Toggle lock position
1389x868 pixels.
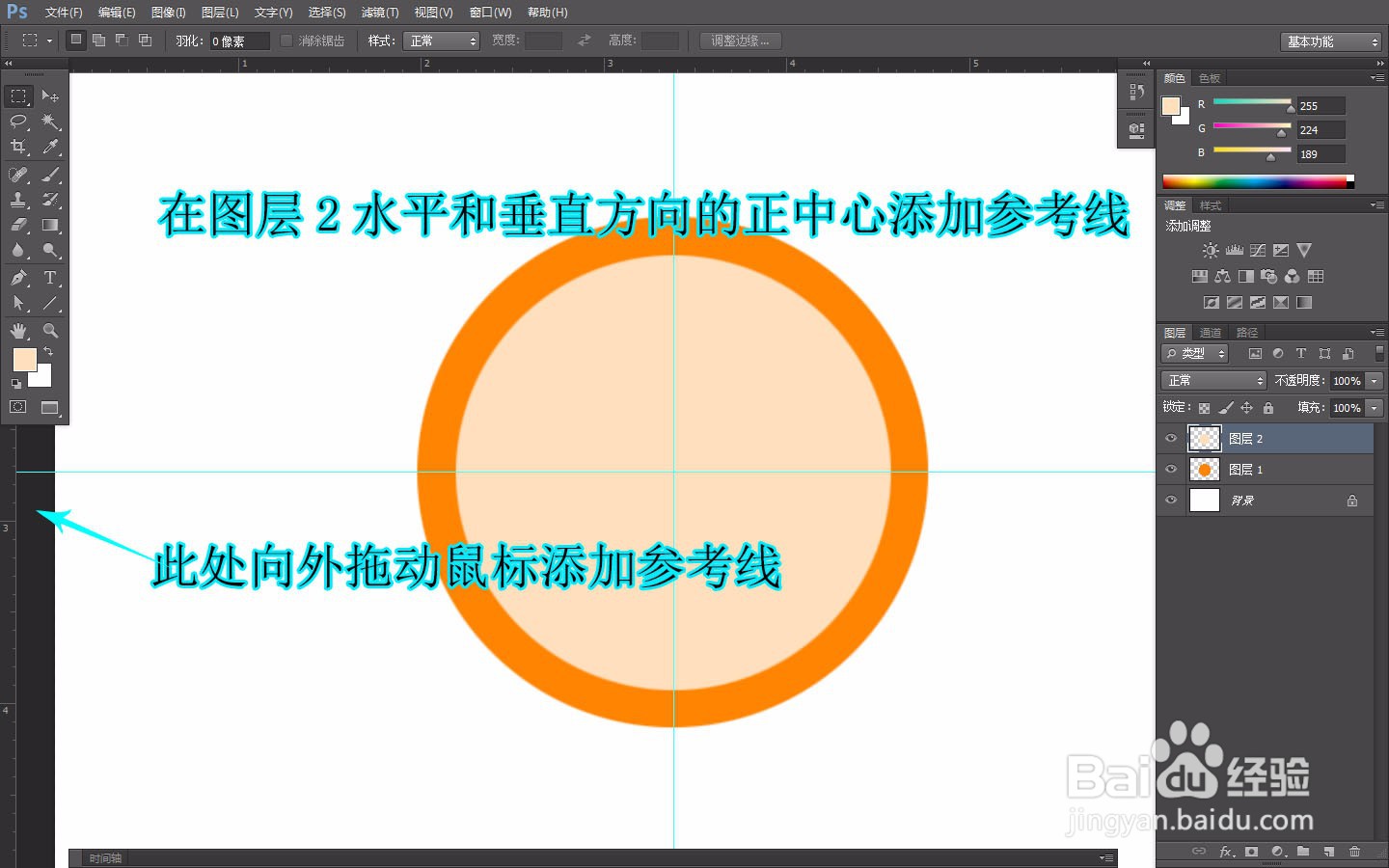point(1247,408)
